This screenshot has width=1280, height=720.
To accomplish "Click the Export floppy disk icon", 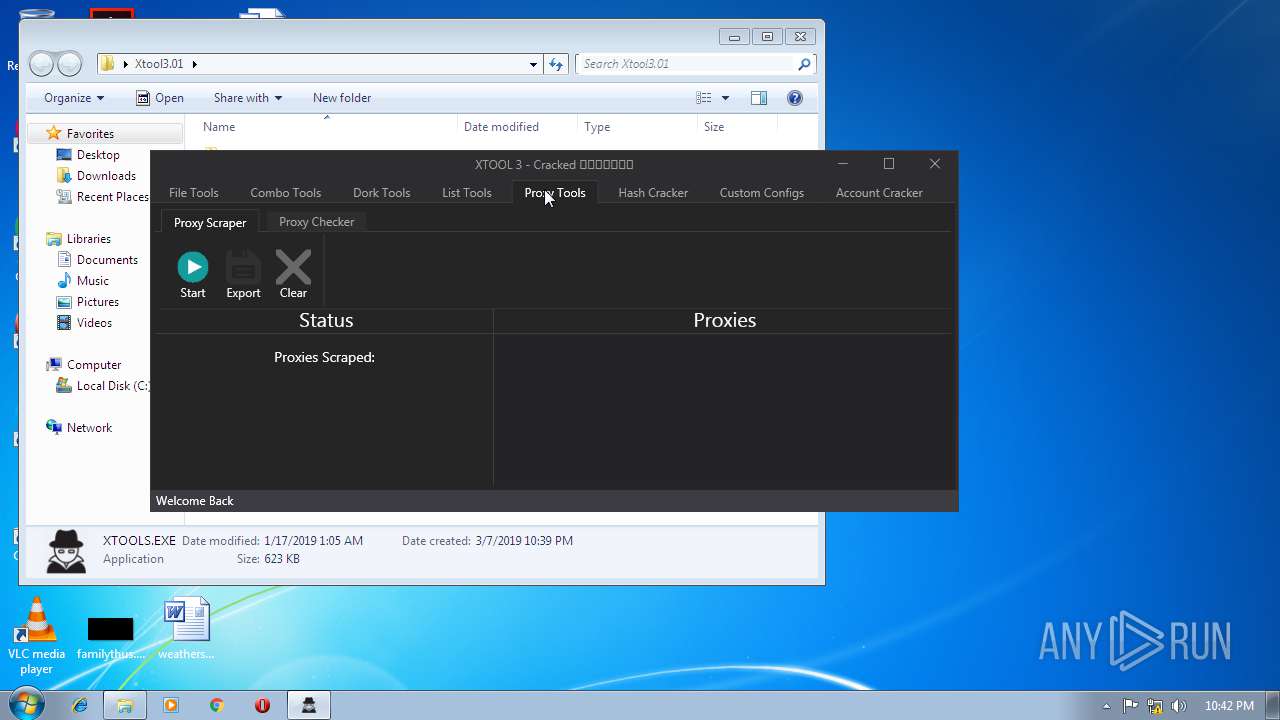I will [x=243, y=268].
